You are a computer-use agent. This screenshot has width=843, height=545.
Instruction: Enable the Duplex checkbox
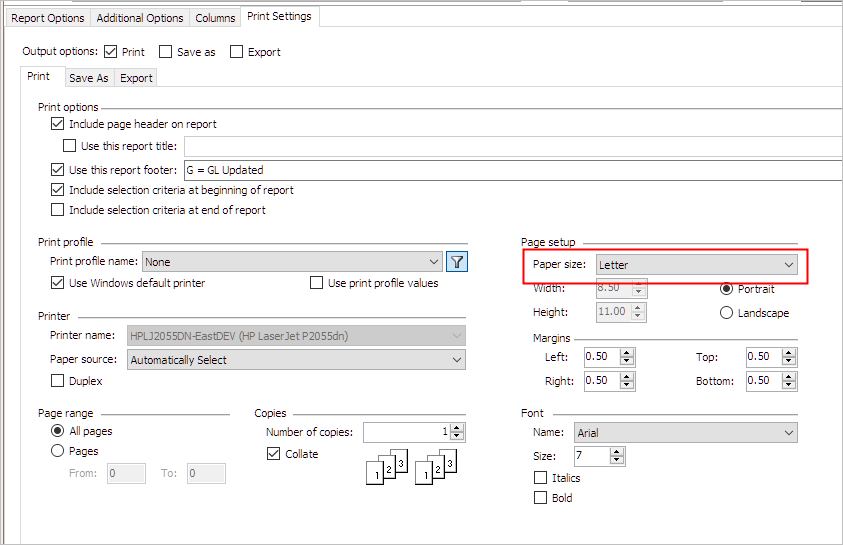(57, 381)
